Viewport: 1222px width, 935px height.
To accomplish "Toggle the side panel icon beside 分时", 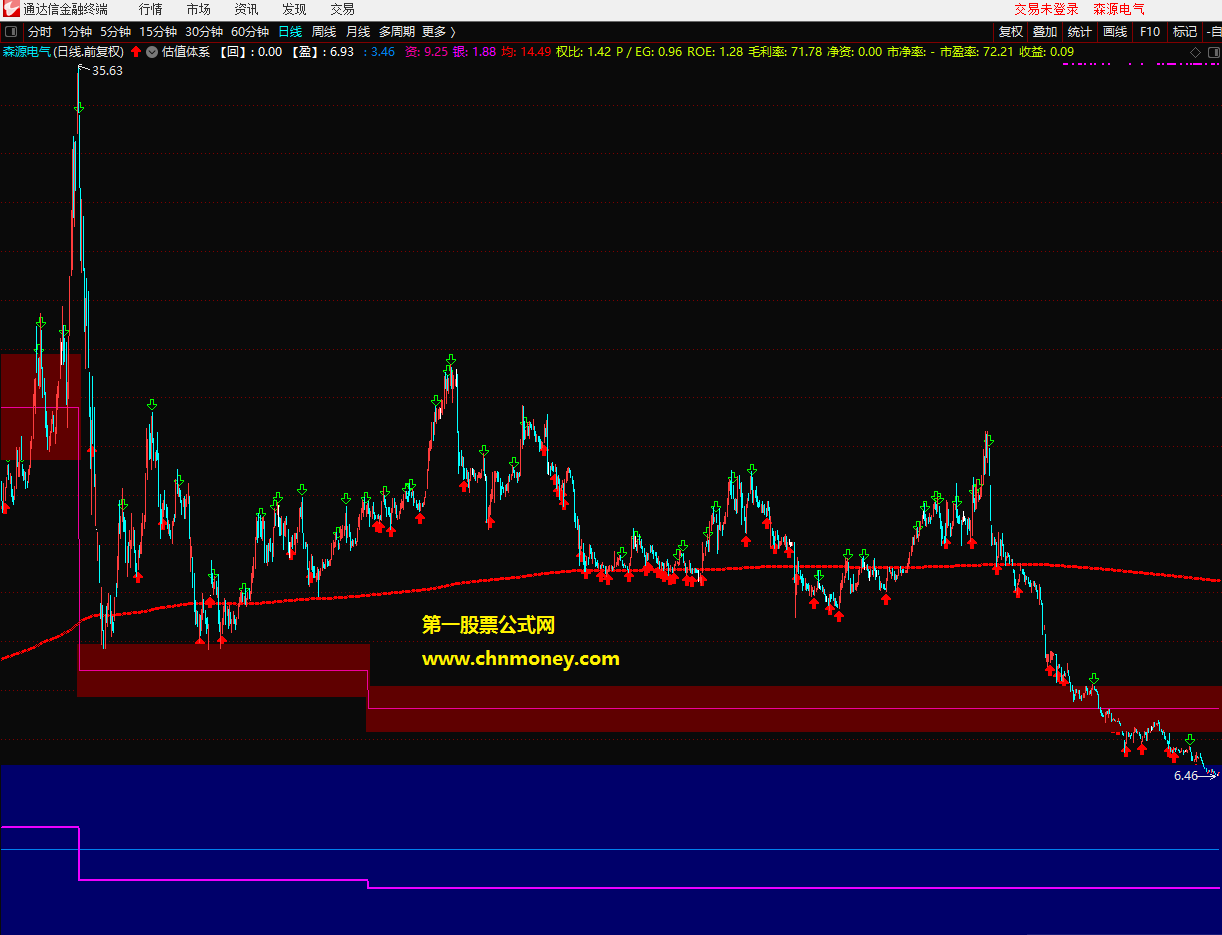I will pos(11,32).
